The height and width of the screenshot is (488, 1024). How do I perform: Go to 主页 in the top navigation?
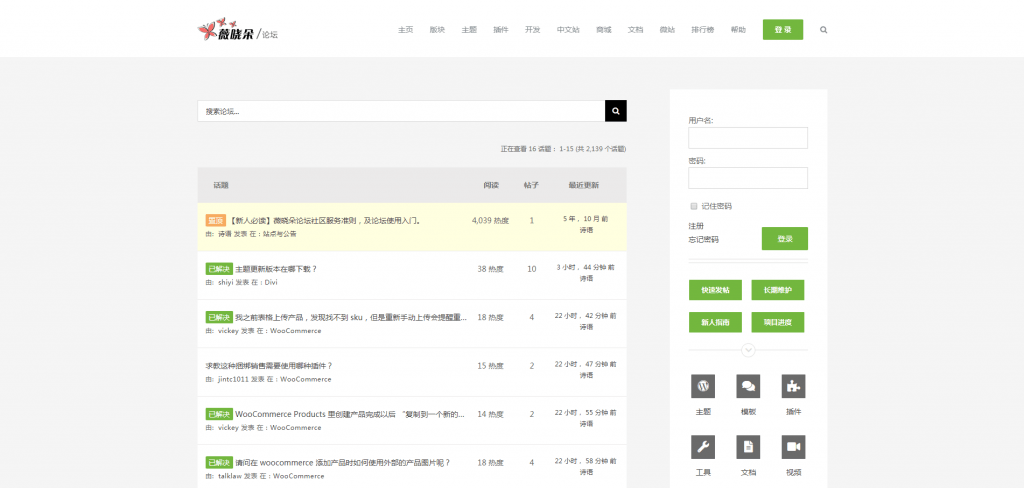click(x=406, y=29)
